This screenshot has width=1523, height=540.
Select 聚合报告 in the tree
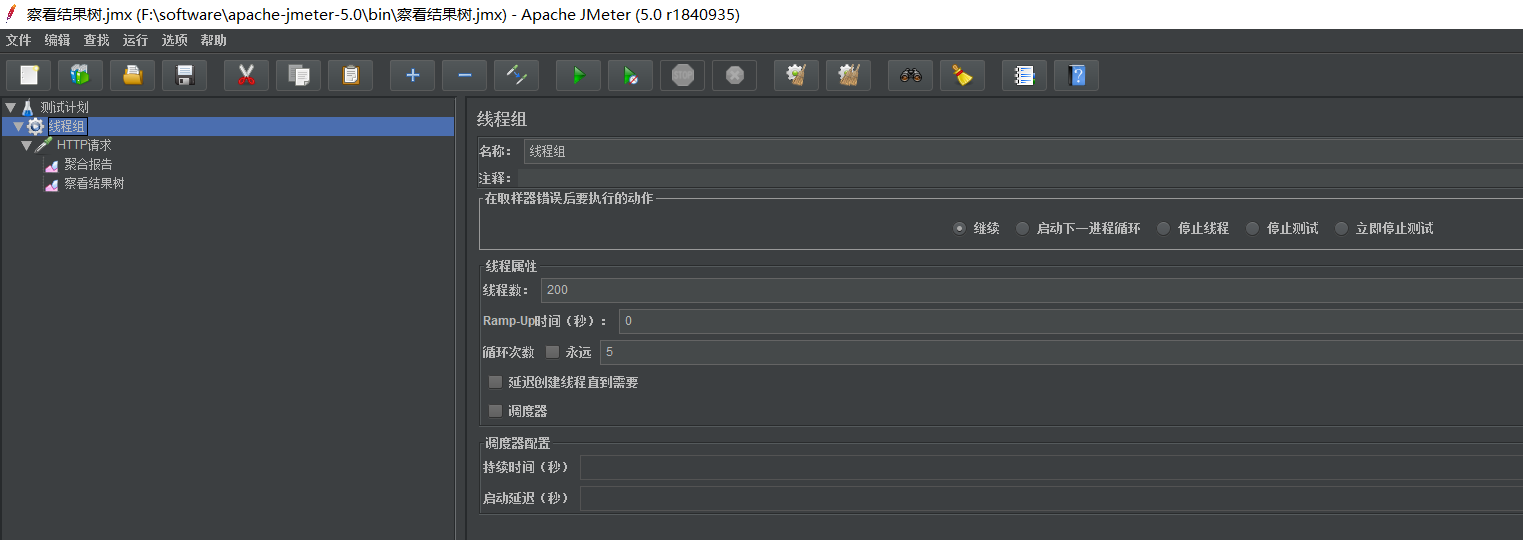pyautogui.click(x=88, y=165)
